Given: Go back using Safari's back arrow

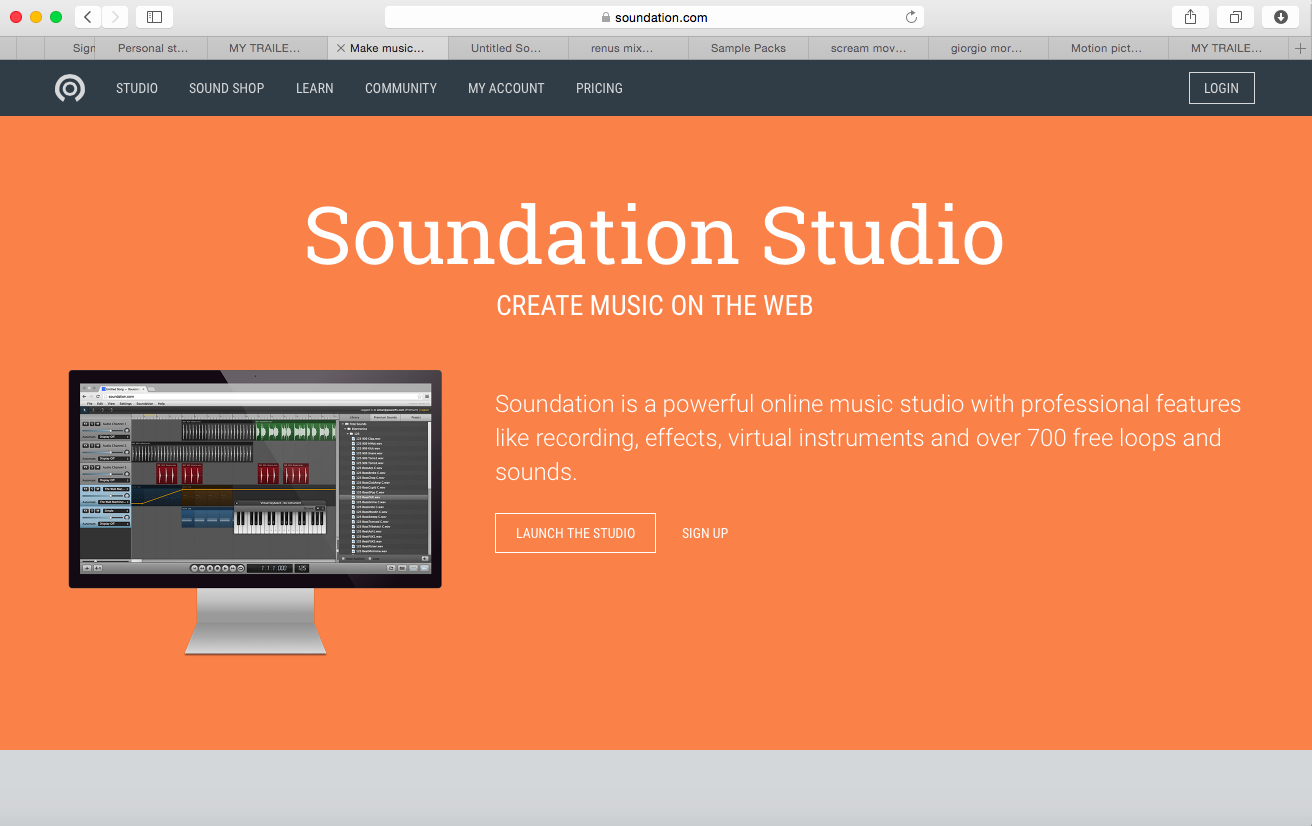Looking at the screenshot, I should click(88, 17).
